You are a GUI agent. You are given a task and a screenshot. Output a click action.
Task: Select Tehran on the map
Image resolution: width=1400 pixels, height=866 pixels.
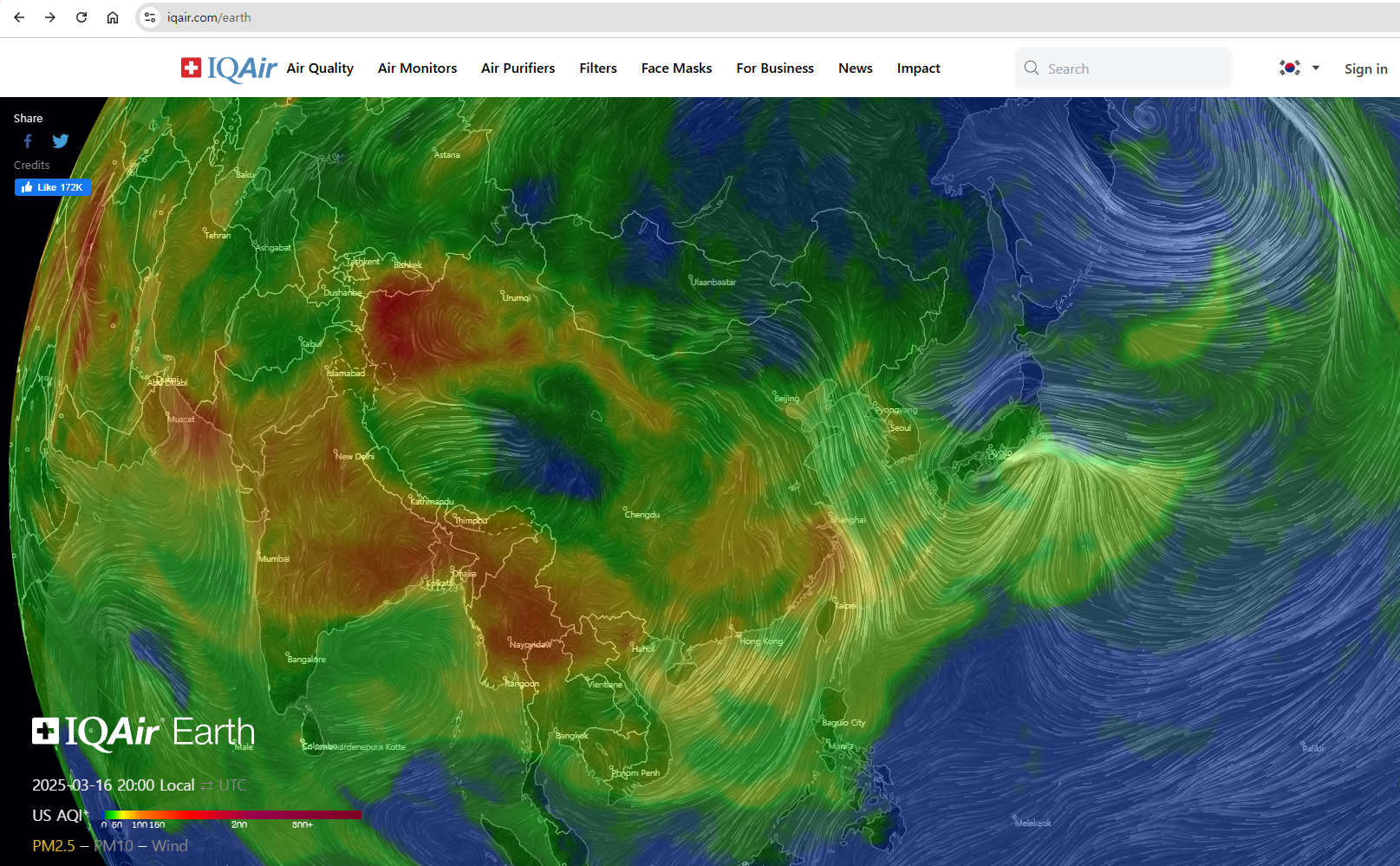coord(217,235)
